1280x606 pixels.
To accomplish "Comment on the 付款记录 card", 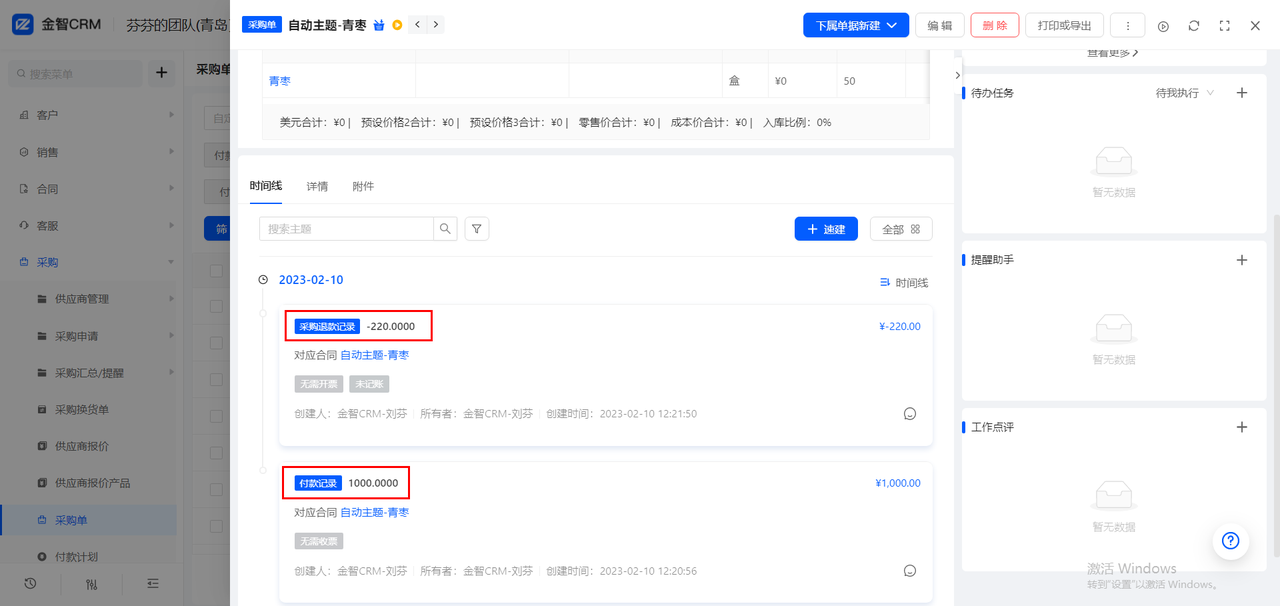I will 910,571.
